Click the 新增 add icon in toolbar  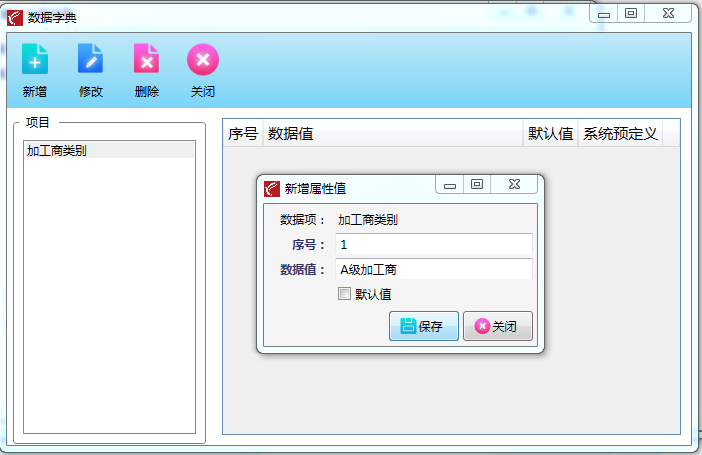tap(35, 59)
